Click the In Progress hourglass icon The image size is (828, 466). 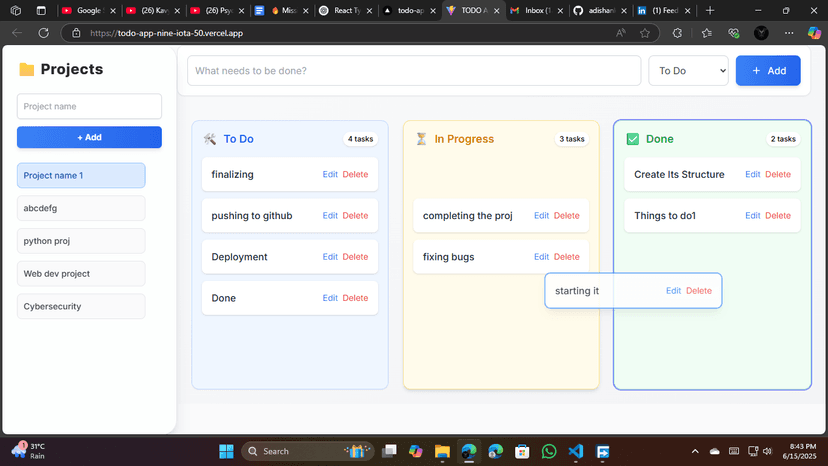[421, 139]
